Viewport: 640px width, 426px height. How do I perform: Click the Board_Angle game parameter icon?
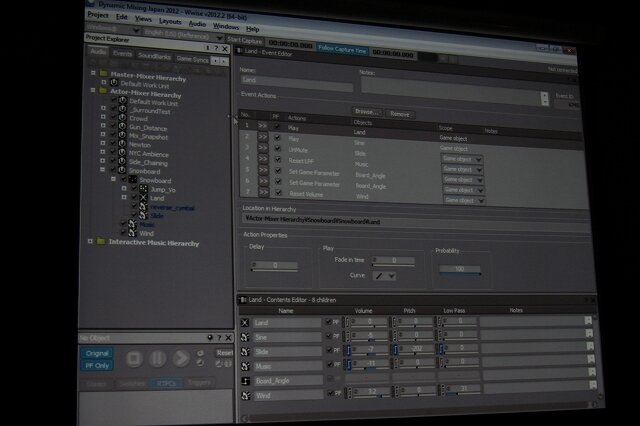[246, 381]
